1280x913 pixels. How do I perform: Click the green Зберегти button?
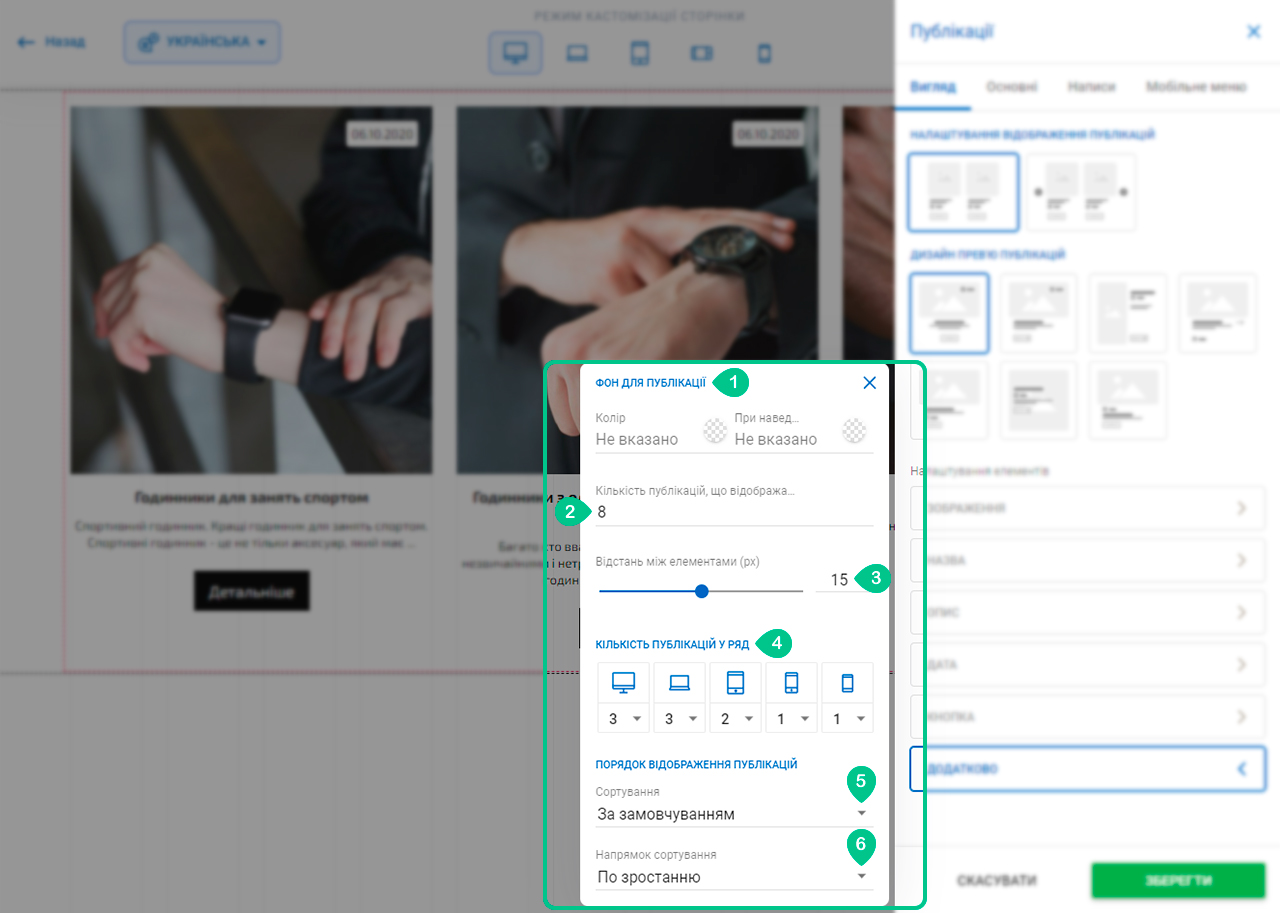[x=1178, y=881]
